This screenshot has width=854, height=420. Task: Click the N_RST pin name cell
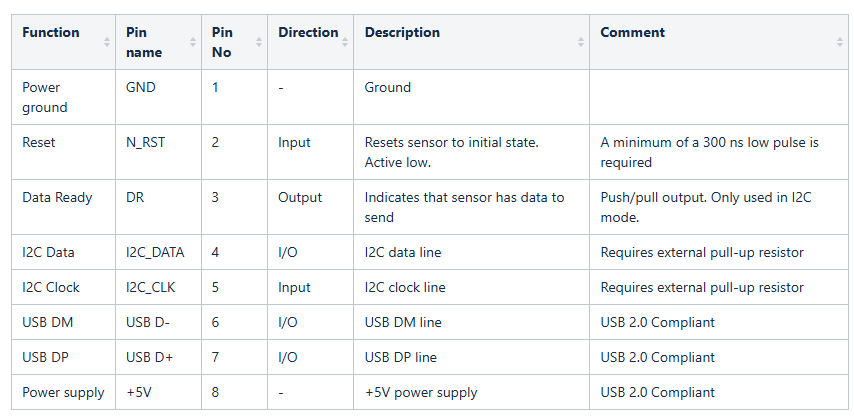coord(146,142)
